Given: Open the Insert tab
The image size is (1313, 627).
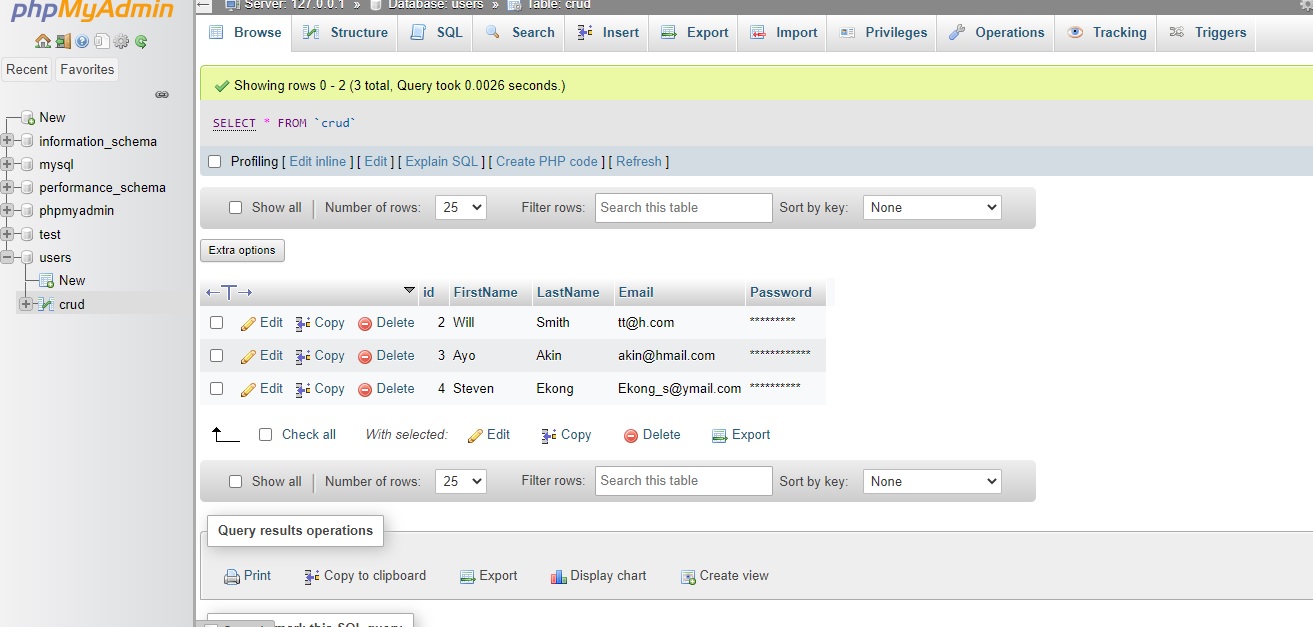Looking at the screenshot, I should point(608,33).
